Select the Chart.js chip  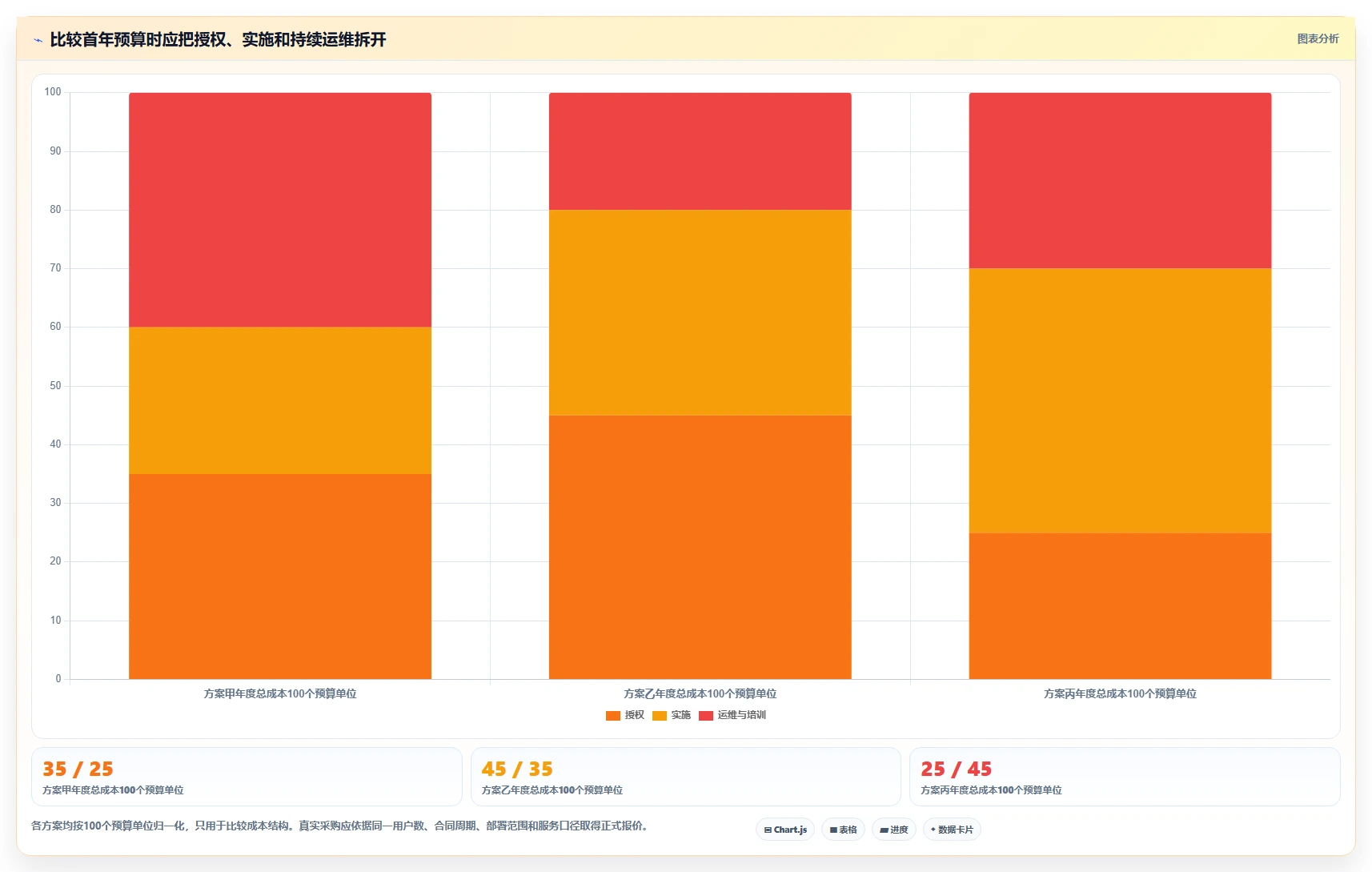(785, 830)
